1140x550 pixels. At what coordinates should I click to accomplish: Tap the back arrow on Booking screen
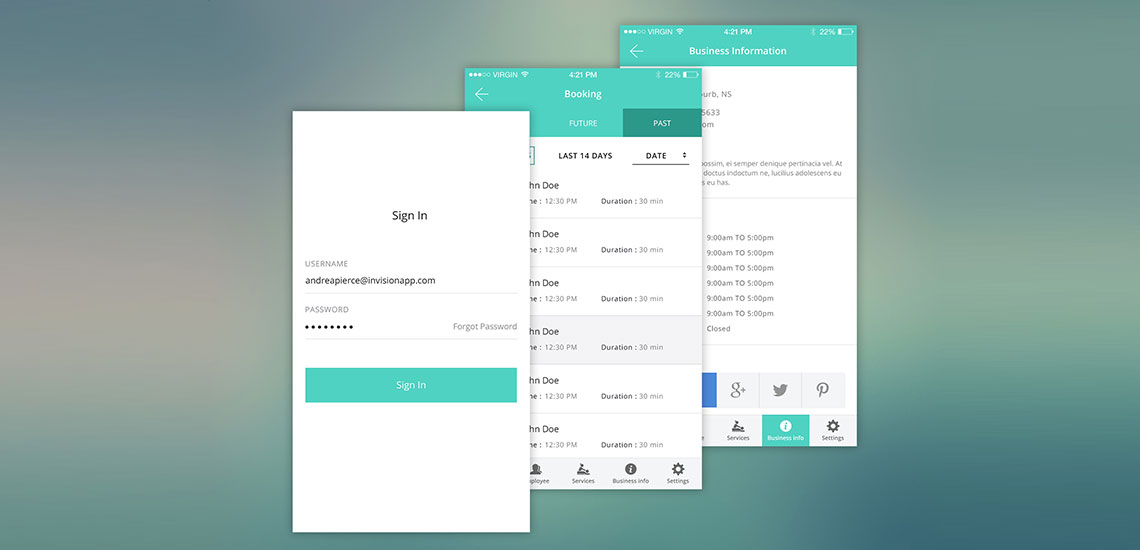[482, 94]
